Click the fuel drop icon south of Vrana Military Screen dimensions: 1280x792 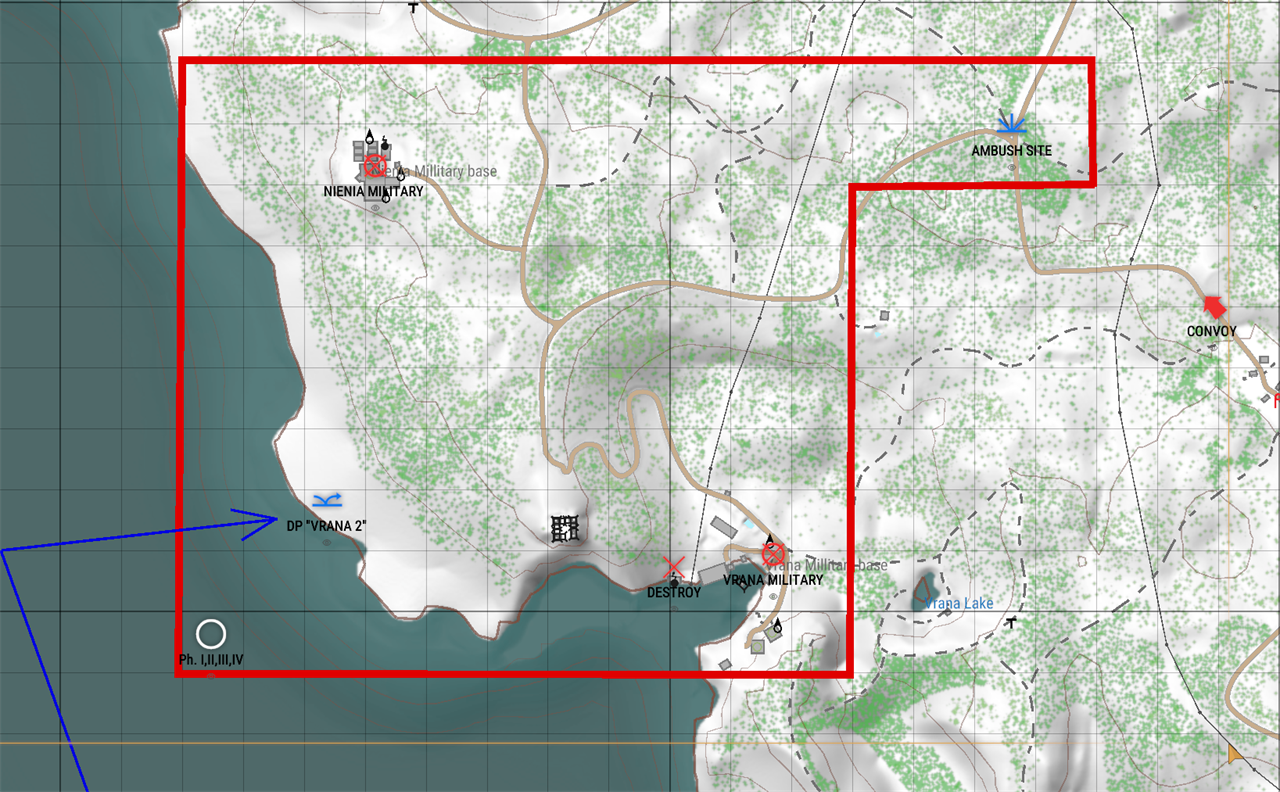pos(776,625)
